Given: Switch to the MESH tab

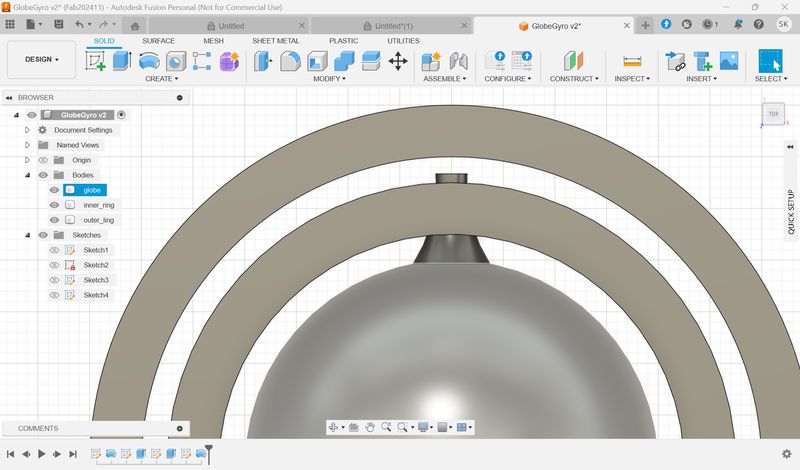Looking at the screenshot, I should pos(213,41).
